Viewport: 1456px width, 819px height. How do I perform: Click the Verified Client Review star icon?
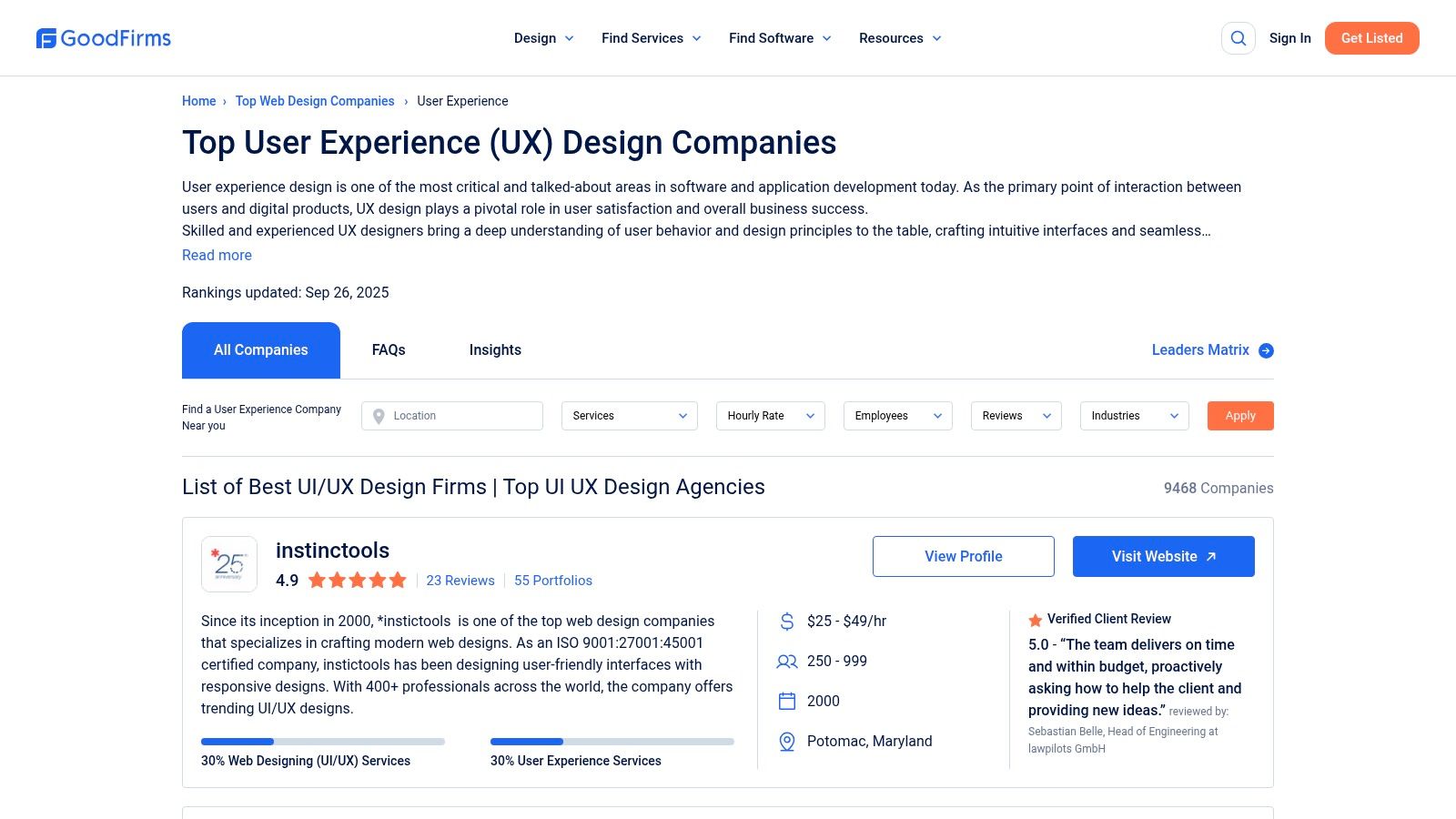point(1036,620)
